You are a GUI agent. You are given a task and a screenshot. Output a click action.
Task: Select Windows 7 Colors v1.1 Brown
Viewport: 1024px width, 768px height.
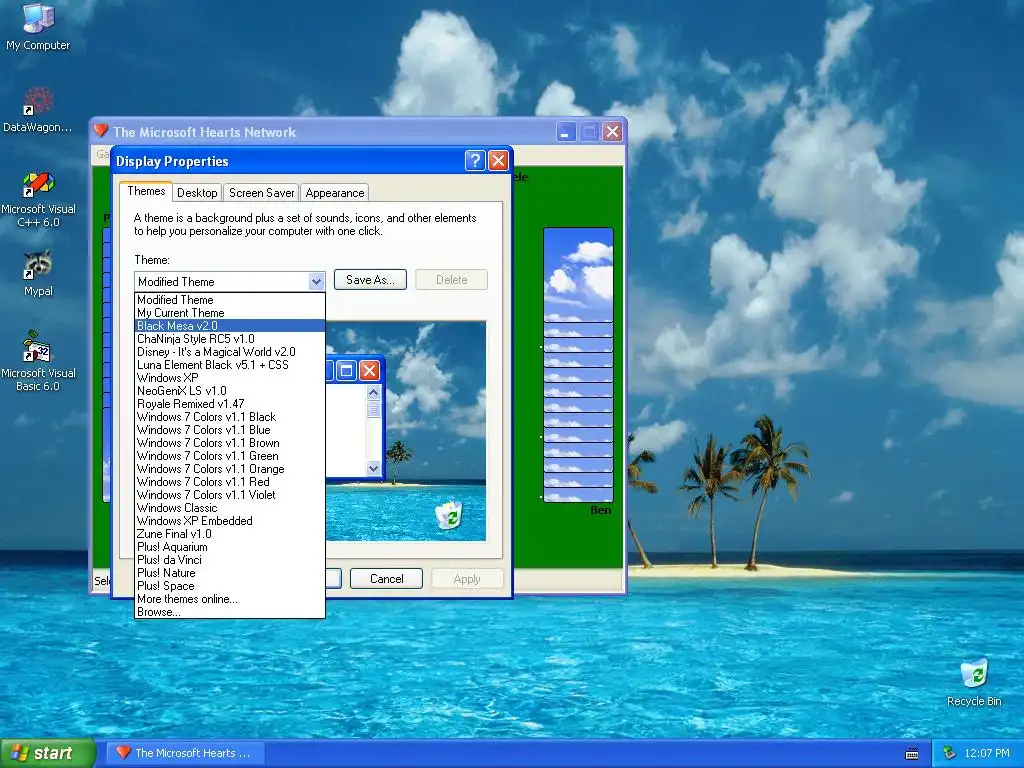tap(229, 443)
